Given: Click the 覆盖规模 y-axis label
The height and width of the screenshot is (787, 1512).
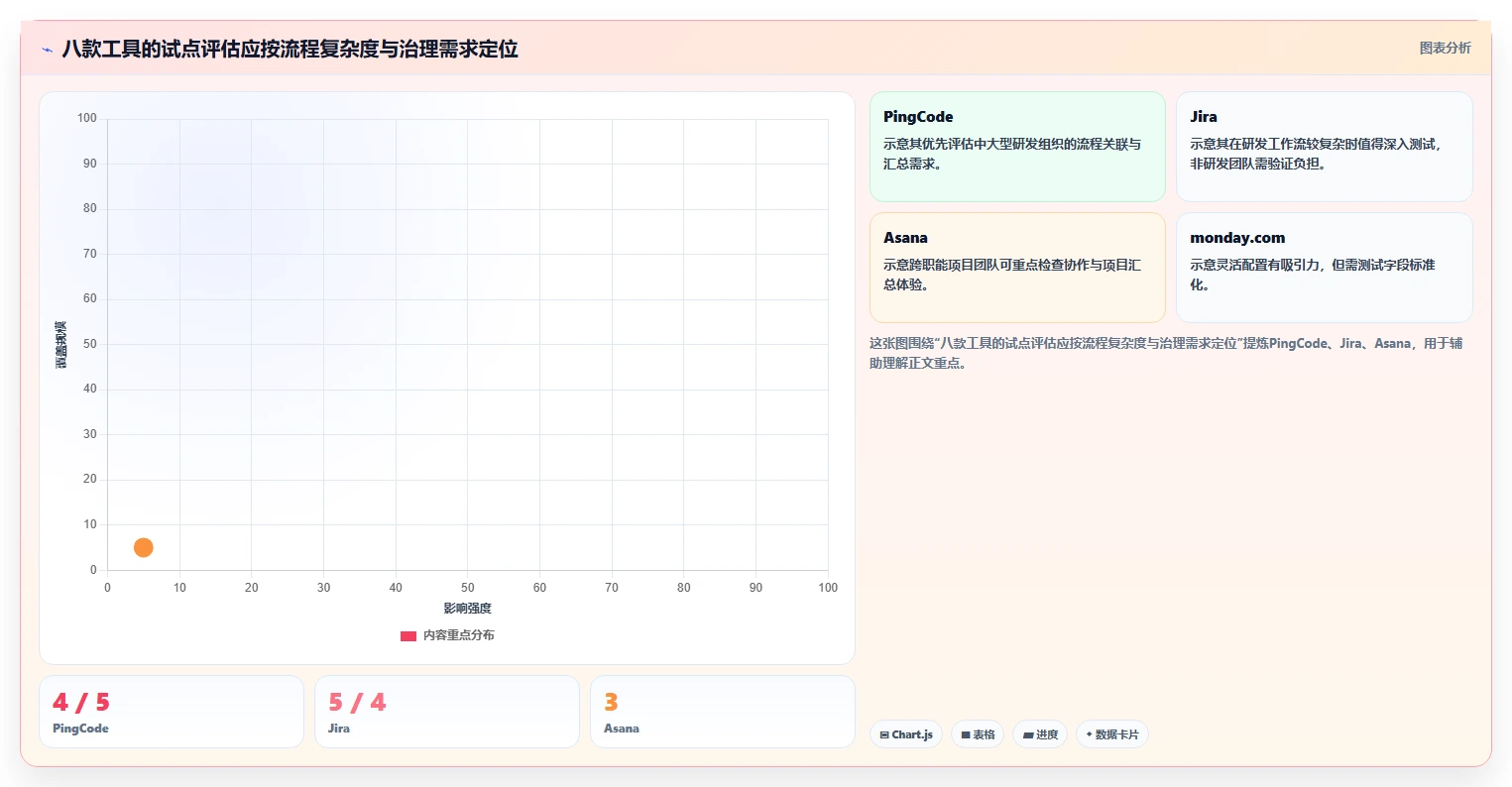Looking at the screenshot, I should coord(61,345).
